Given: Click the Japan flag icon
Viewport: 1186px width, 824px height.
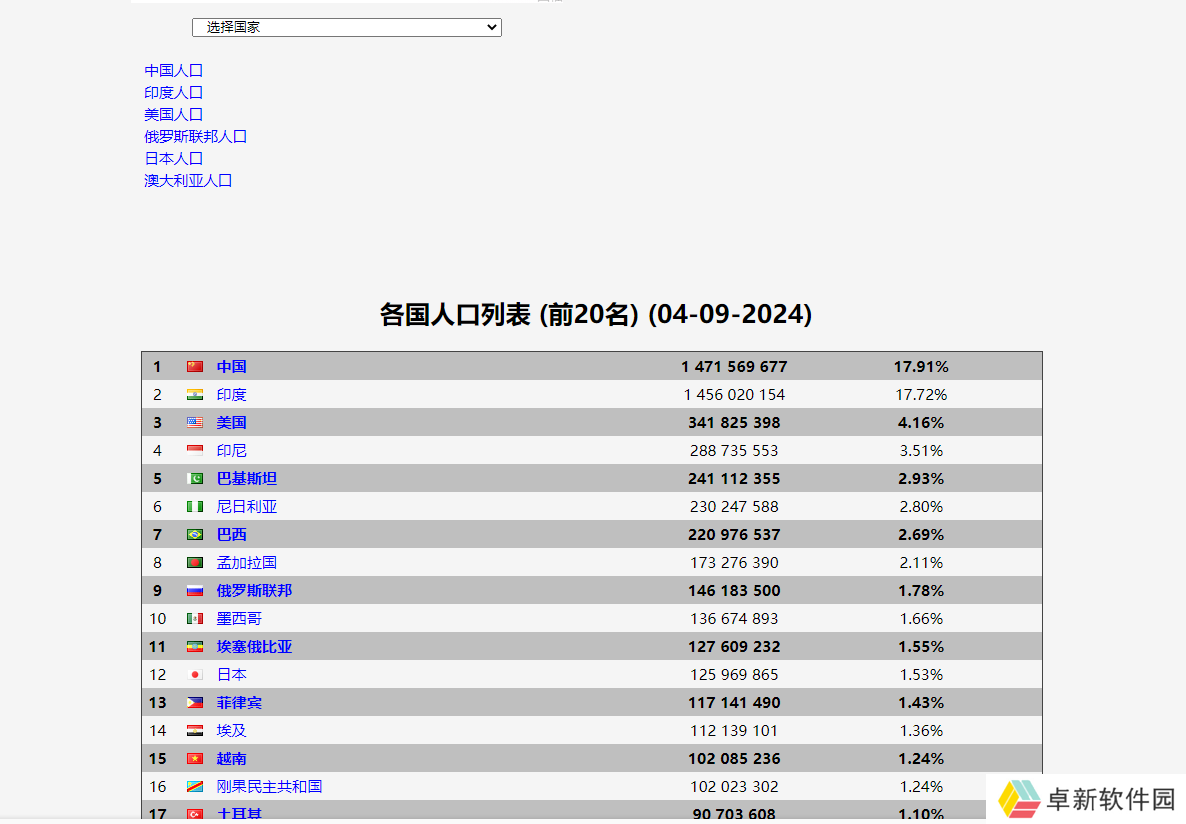Looking at the screenshot, I should (195, 675).
